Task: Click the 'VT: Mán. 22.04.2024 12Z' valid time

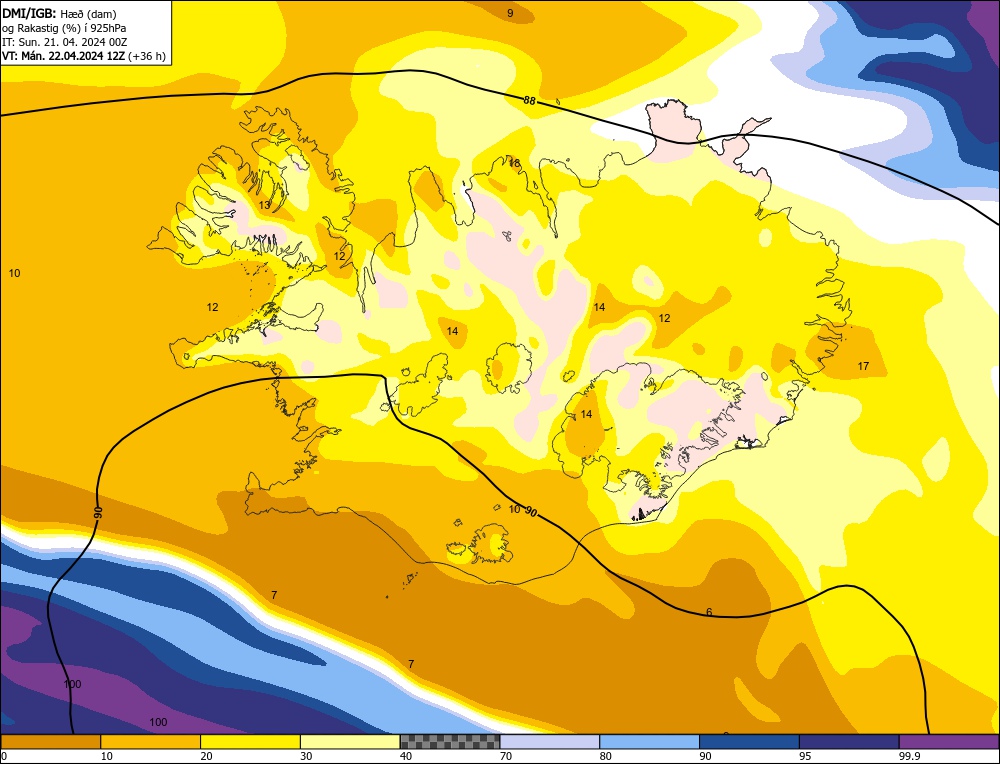Action: (63, 56)
